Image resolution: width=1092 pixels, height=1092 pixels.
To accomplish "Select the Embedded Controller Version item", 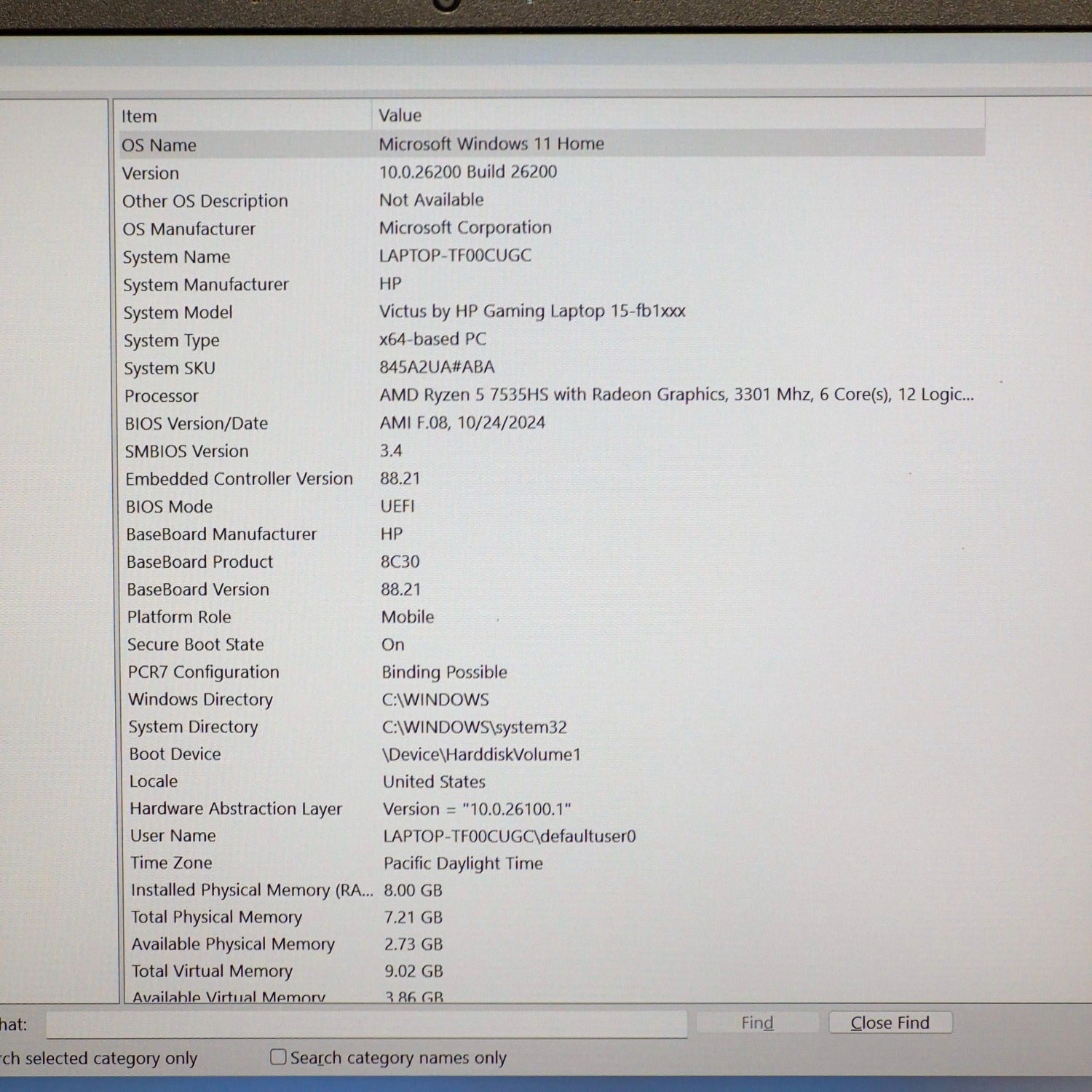I will pos(239,479).
